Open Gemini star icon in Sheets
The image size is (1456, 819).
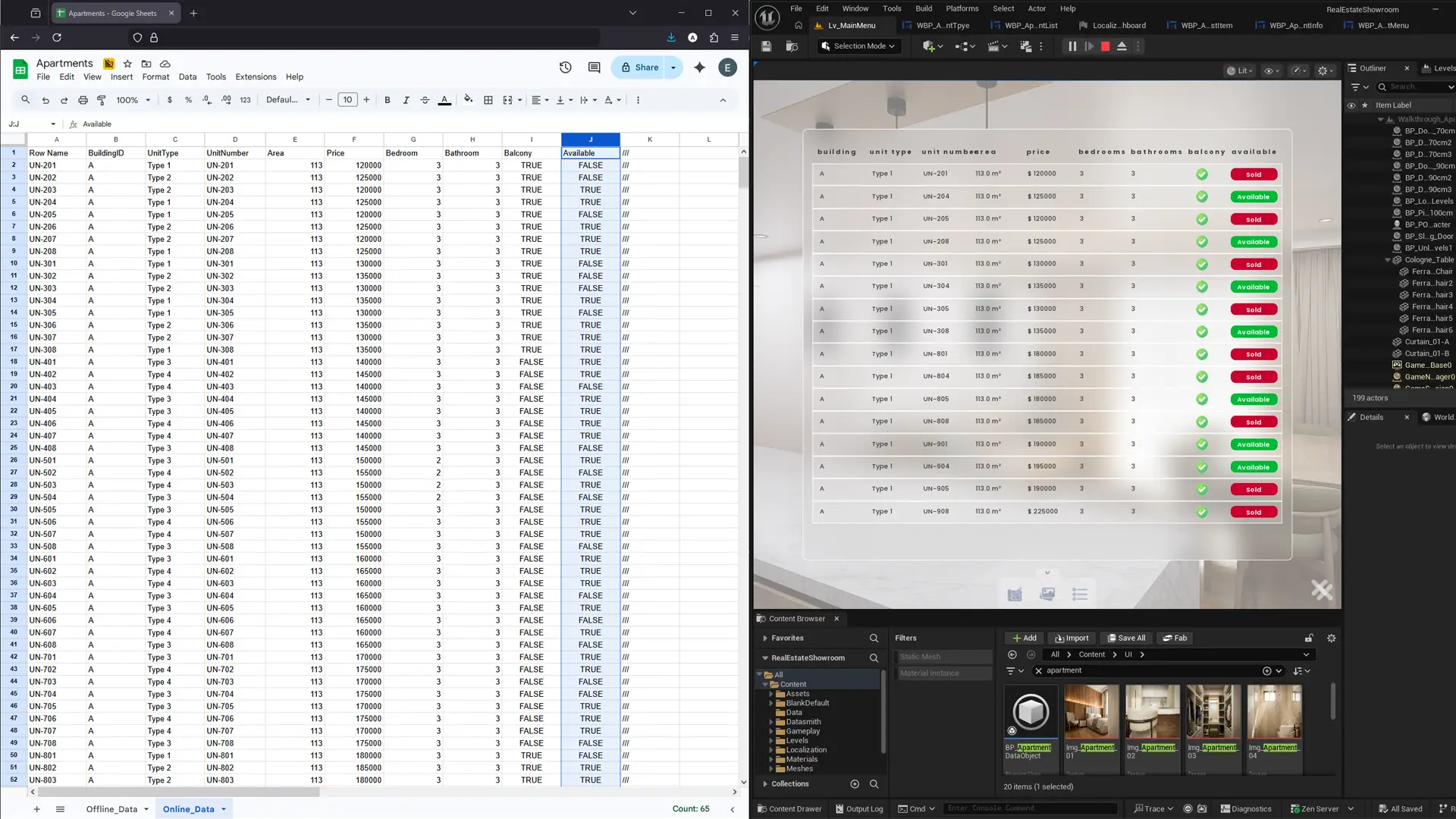(699, 67)
